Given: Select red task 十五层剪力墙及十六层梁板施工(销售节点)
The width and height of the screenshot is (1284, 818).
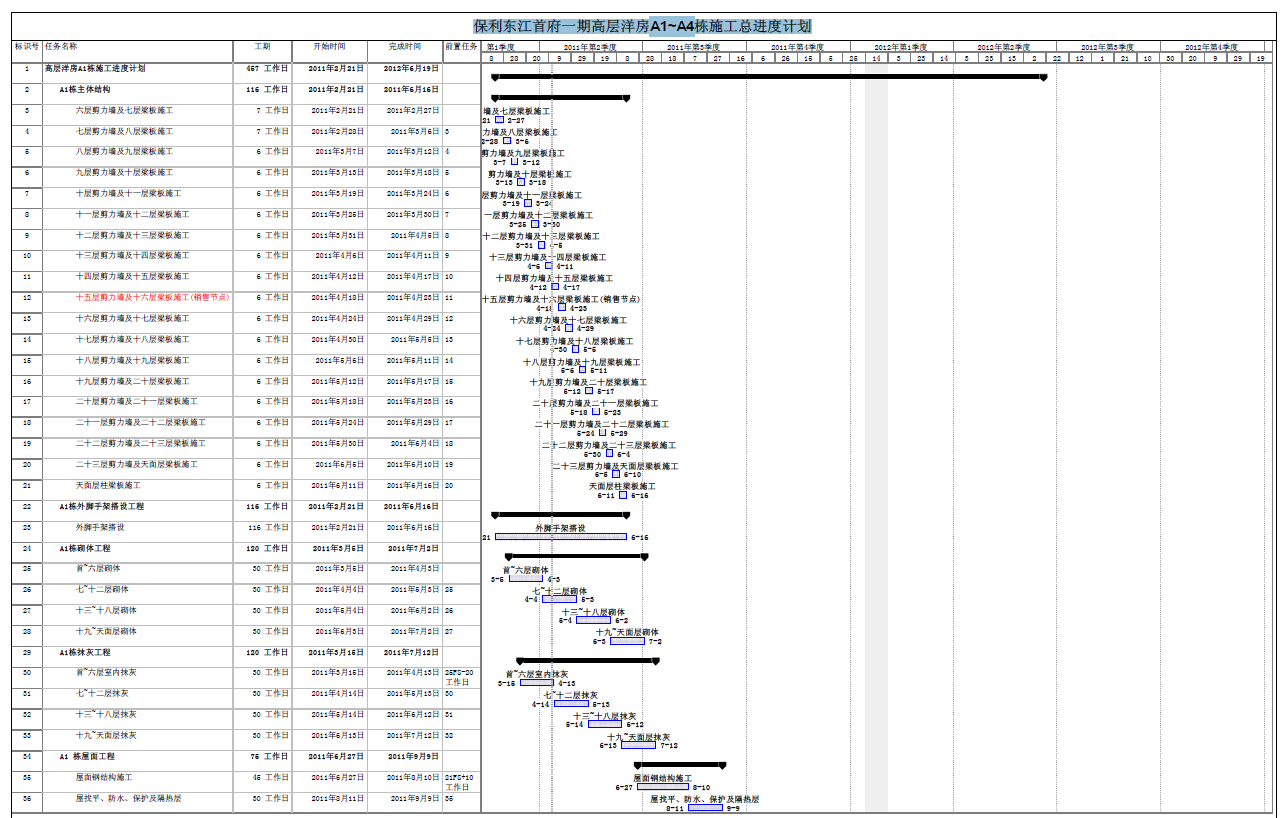Looking at the screenshot, I should (x=153, y=297).
